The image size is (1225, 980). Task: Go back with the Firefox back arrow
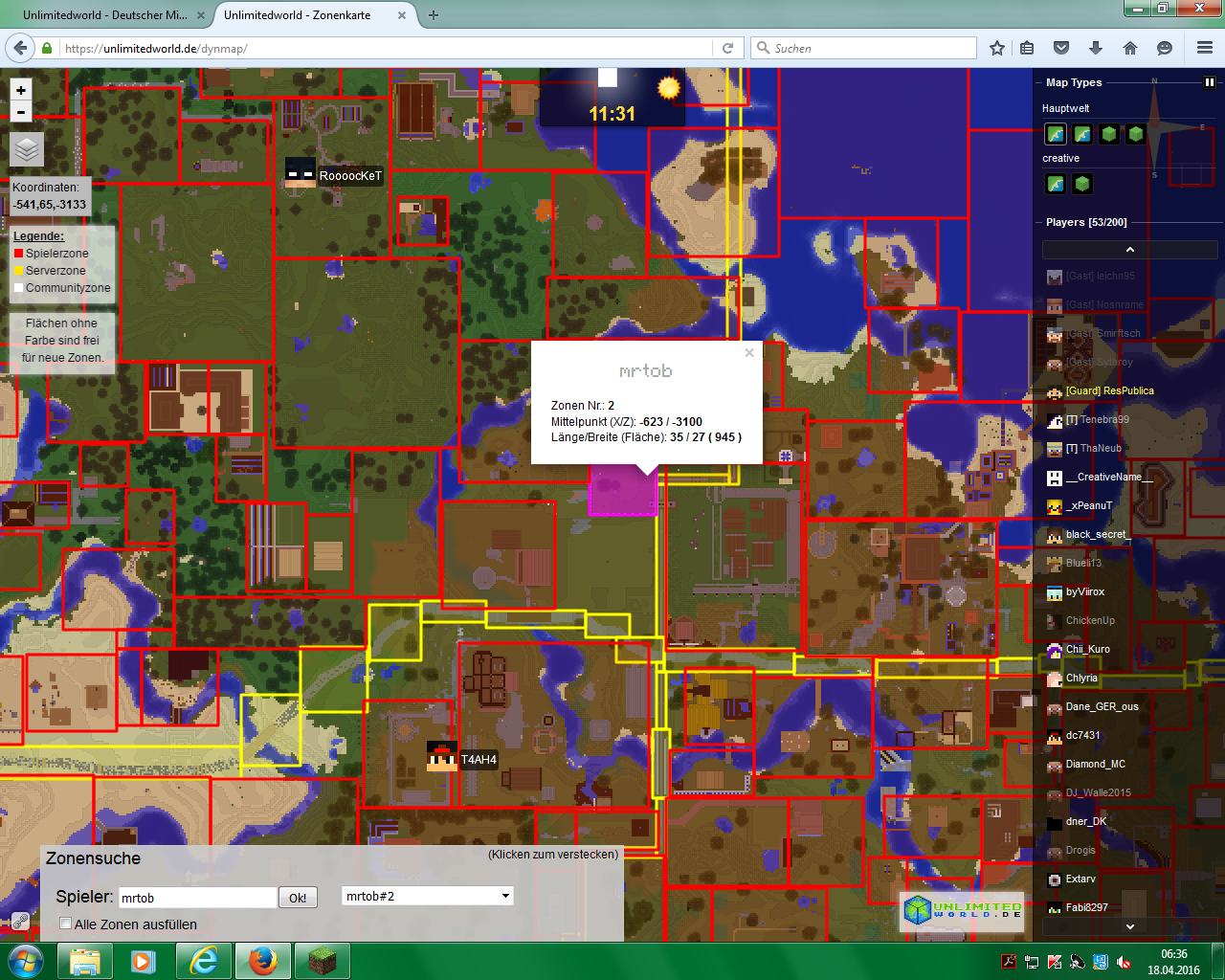(x=19, y=48)
